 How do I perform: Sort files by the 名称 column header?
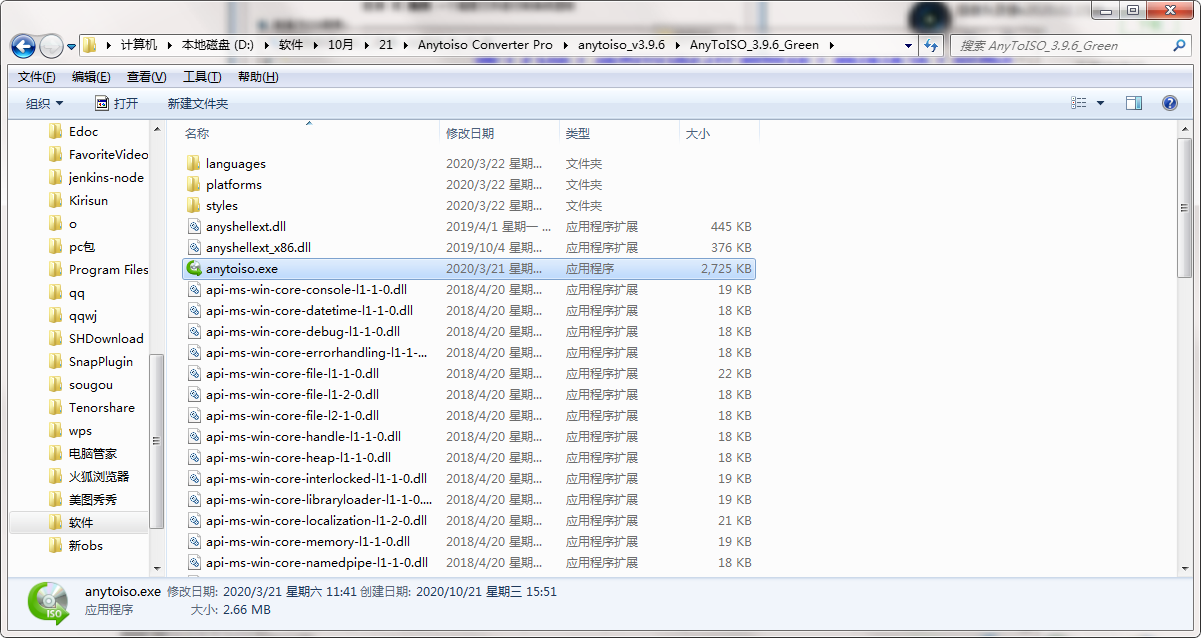click(x=309, y=133)
